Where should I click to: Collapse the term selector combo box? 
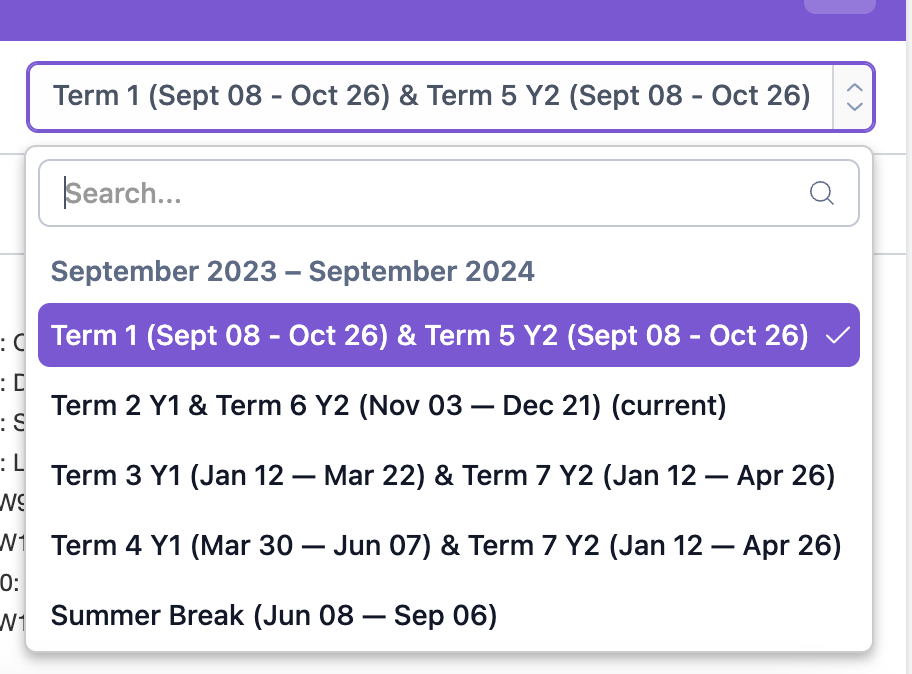coord(430,97)
